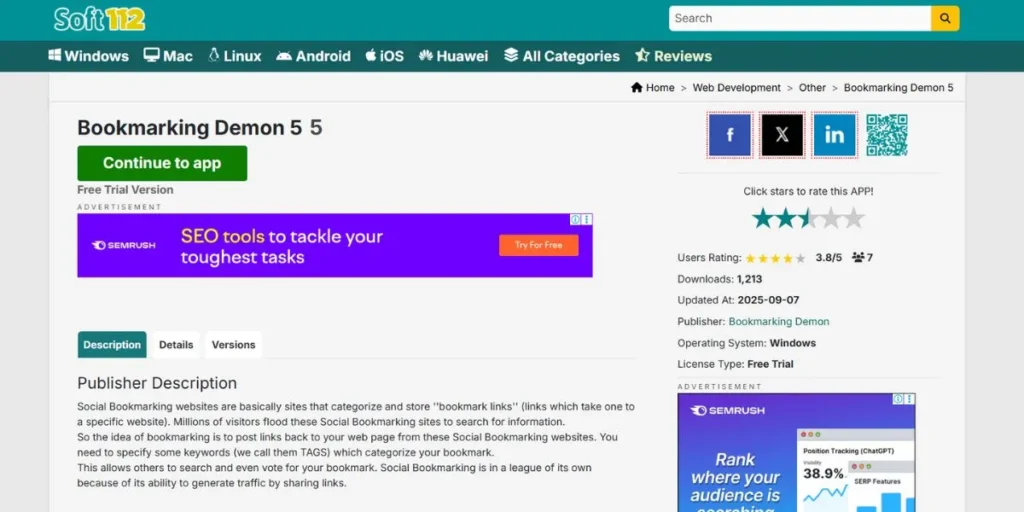Click the user count people icon
1024x512 pixels.
(x=858, y=257)
